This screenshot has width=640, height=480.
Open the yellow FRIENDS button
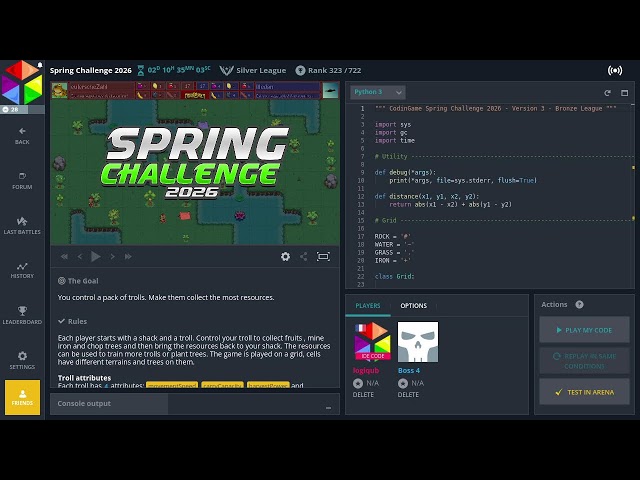[x=22, y=397]
